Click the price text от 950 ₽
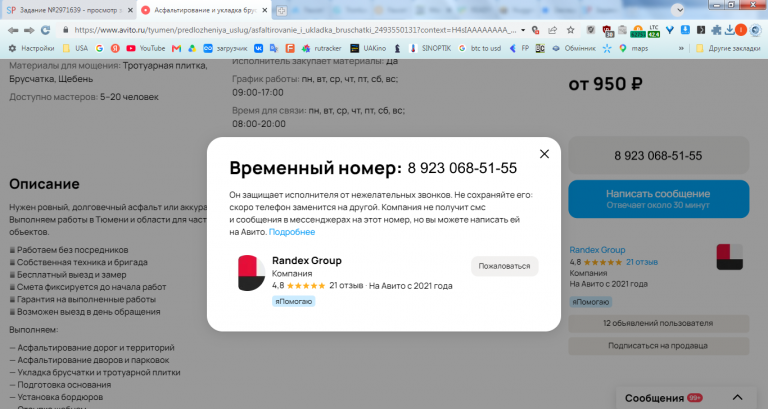The height and width of the screenshot is (409, 768). (x=605, y=84)
